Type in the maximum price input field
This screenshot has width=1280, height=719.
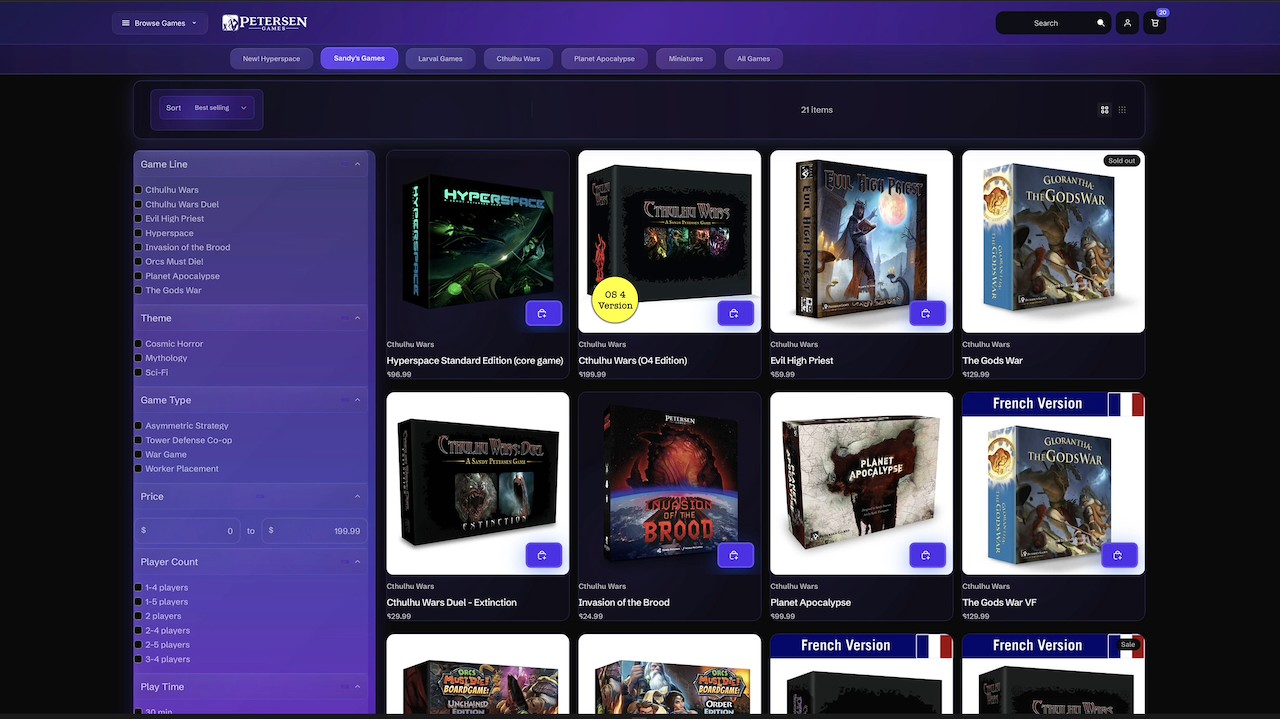pos(315,530)
